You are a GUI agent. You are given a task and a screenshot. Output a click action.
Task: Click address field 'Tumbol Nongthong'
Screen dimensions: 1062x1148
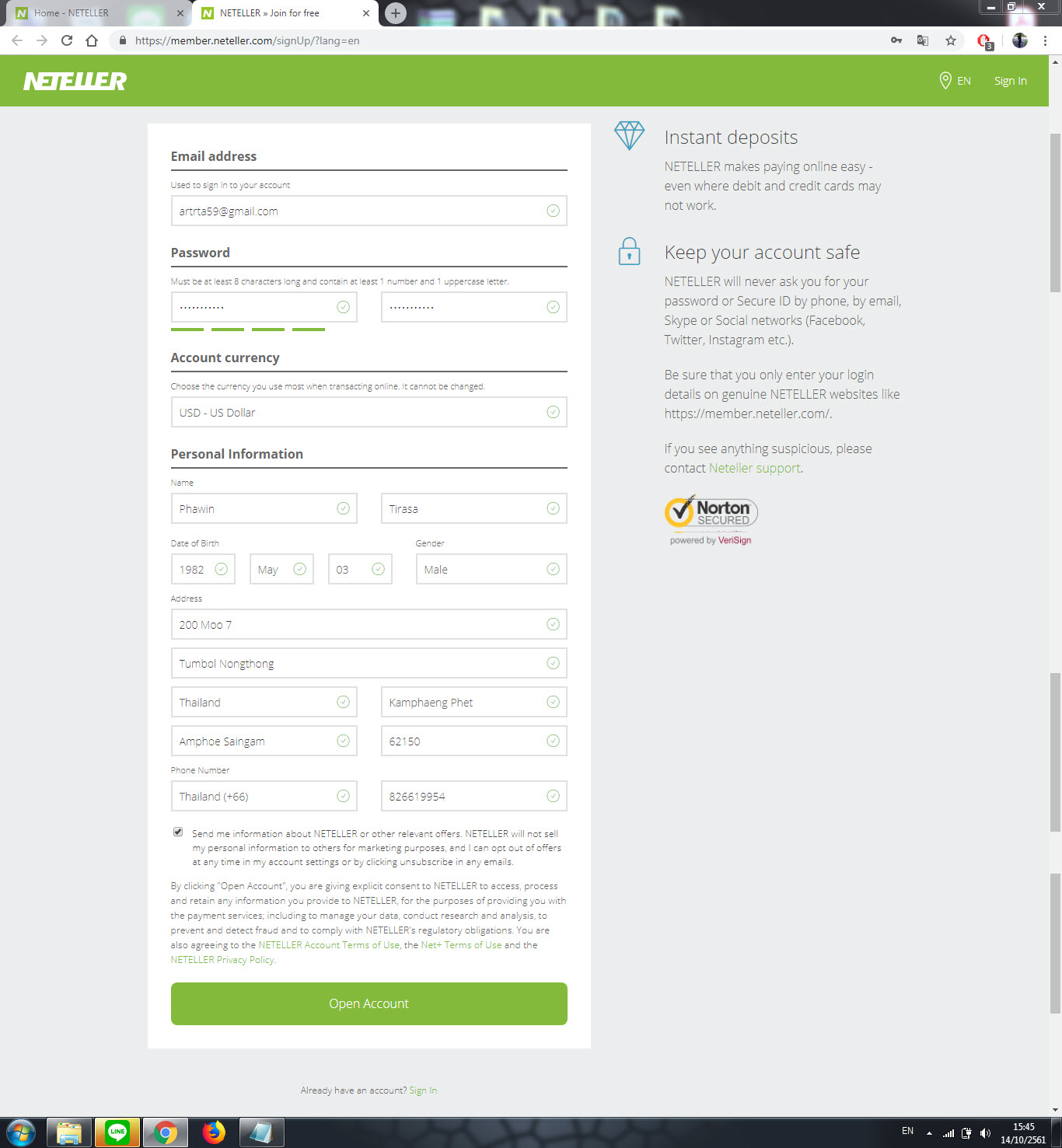(369, 663)
